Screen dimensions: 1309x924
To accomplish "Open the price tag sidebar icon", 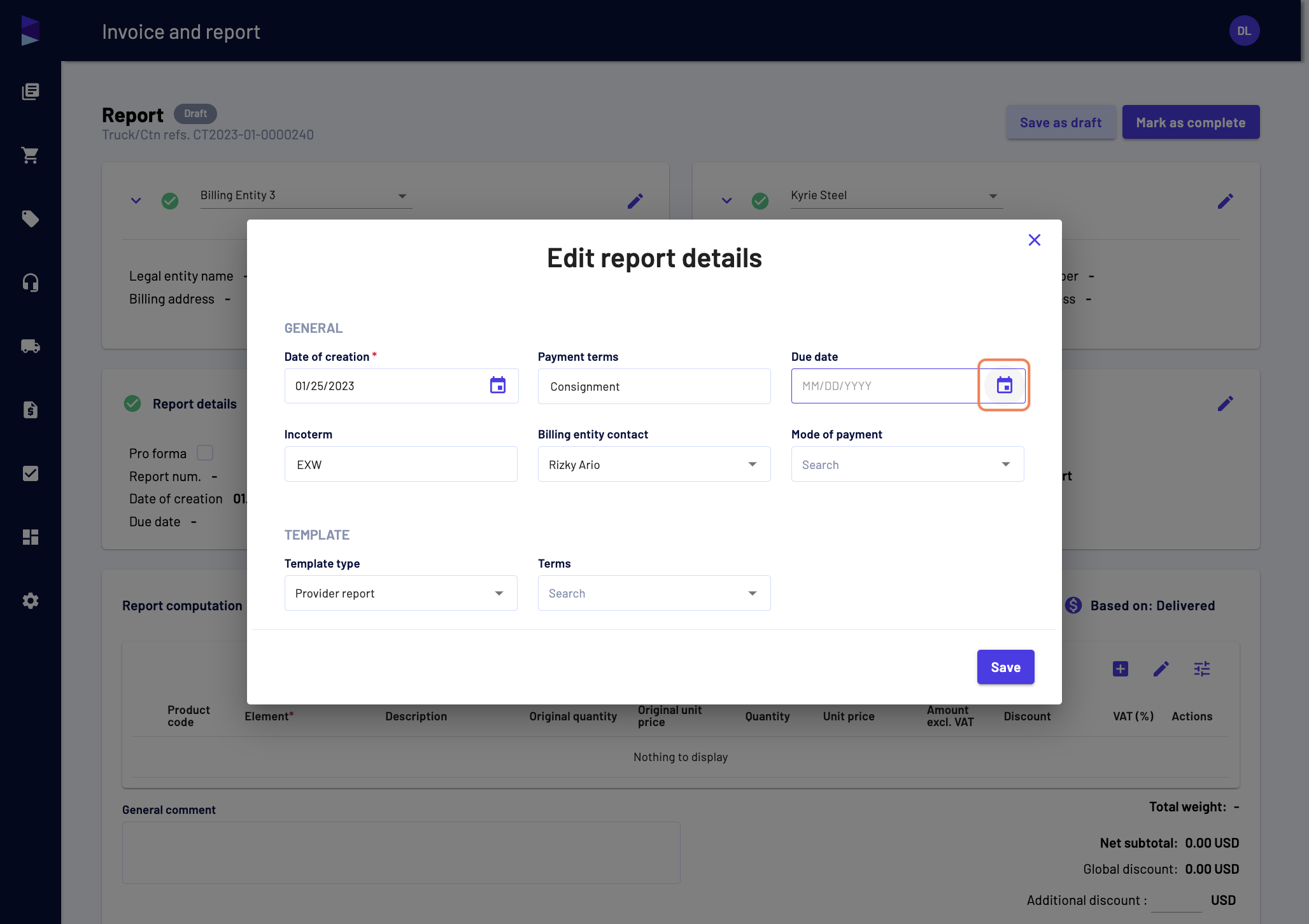I will 30,219.
